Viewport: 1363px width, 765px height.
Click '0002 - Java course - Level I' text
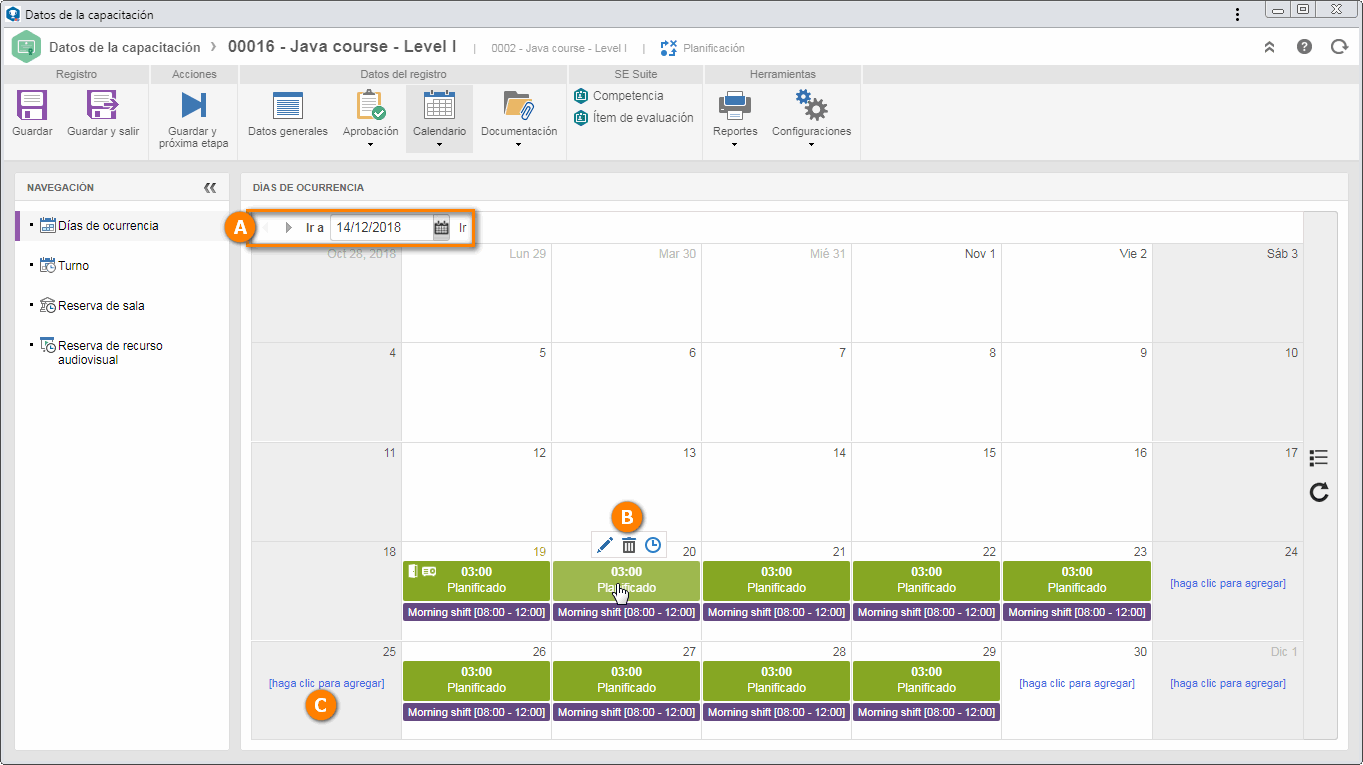tap(559, 48)
